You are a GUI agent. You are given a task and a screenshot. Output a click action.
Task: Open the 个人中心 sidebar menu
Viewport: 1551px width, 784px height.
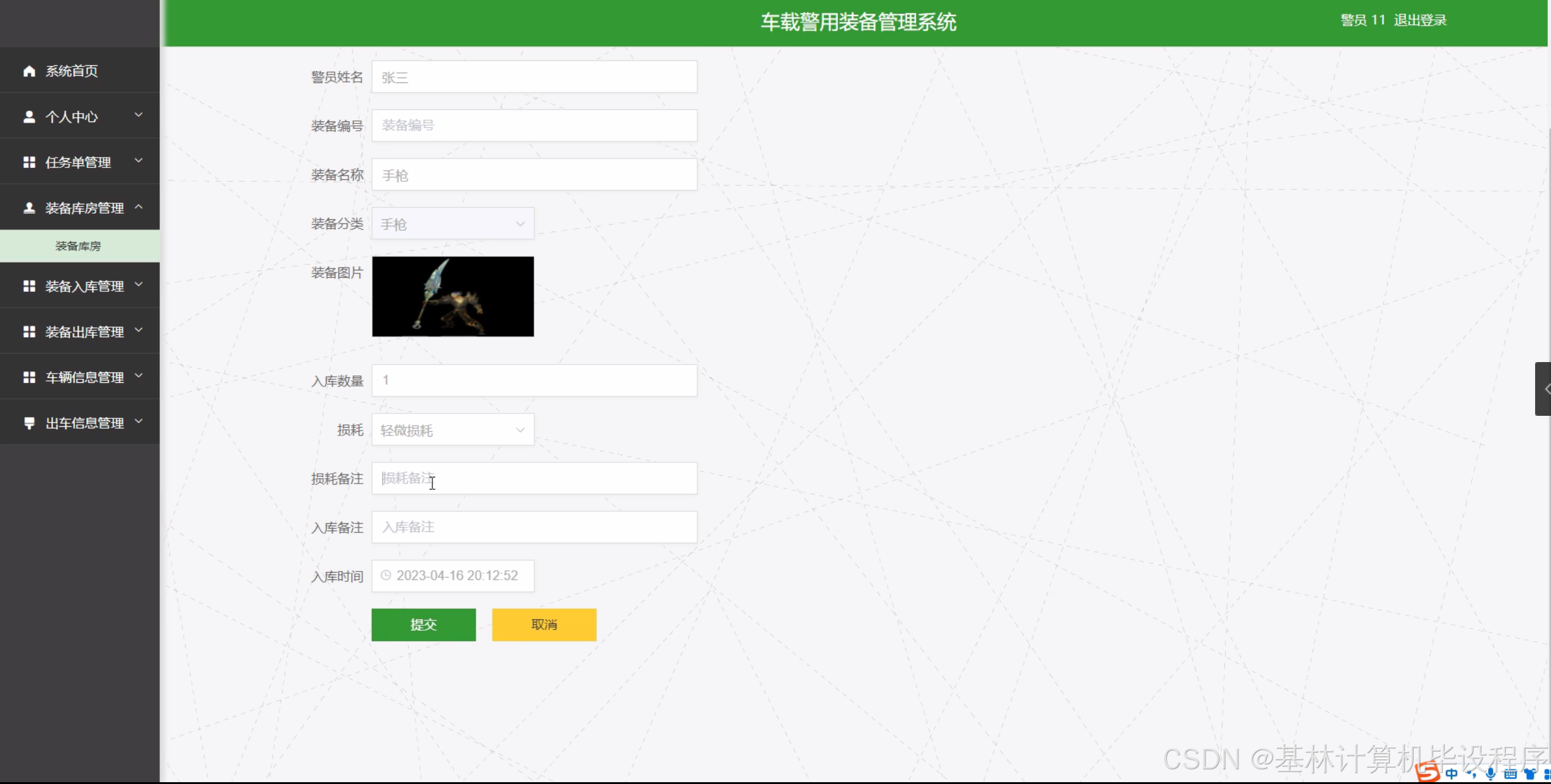coord(79,116)
